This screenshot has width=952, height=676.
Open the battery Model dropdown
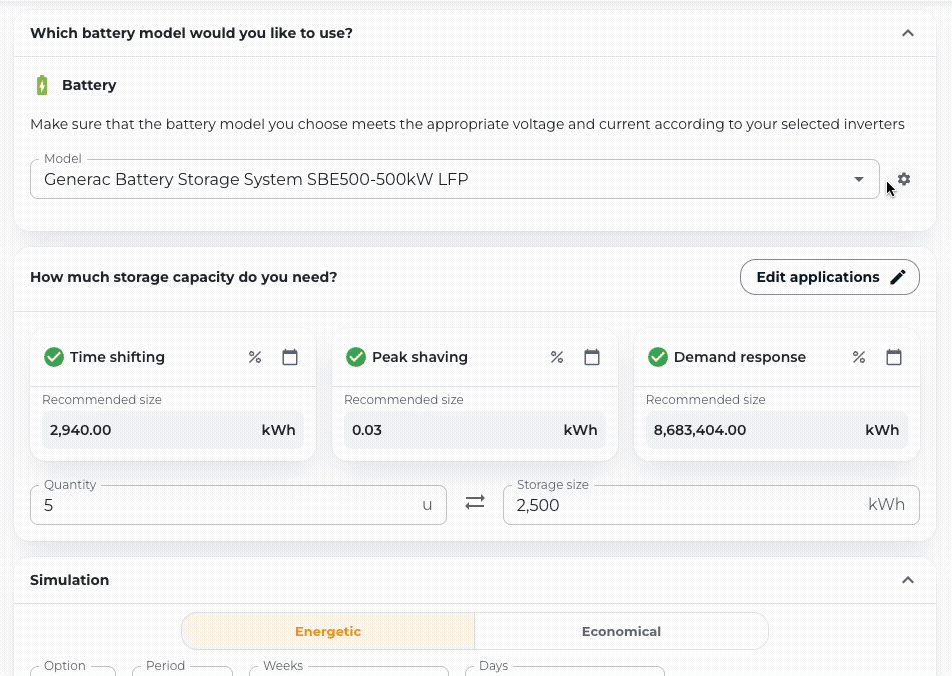[x=455, y=180]
